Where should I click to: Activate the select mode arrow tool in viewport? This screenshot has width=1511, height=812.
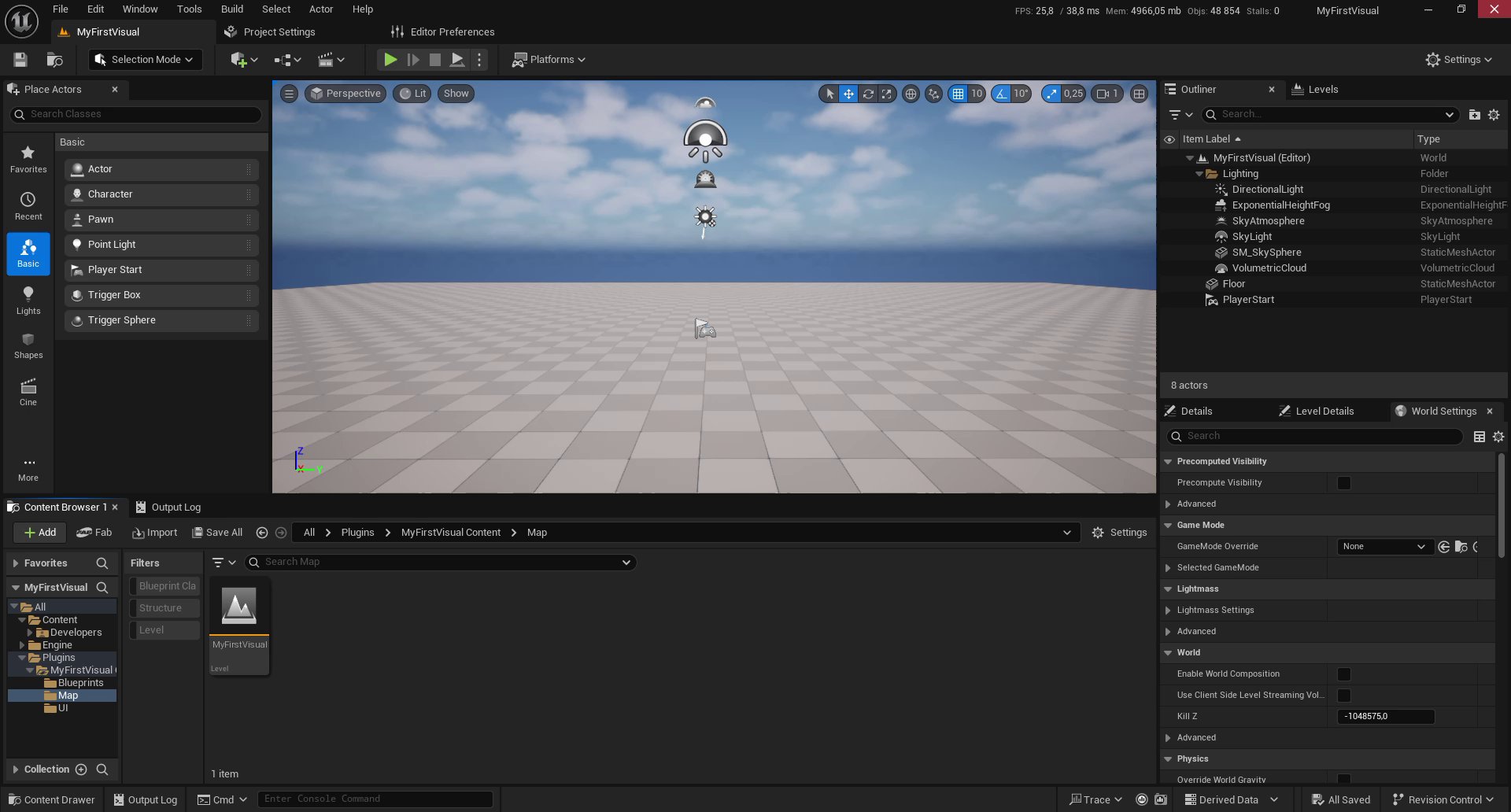click(829, 94)
